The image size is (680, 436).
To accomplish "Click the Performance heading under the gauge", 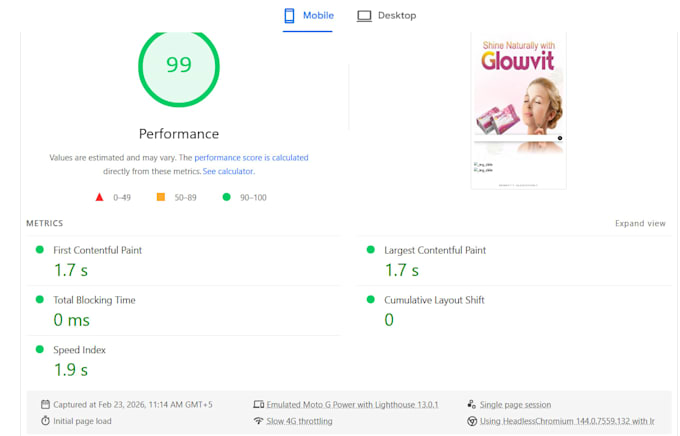I will pyautogui.click(x=179, y=134).
